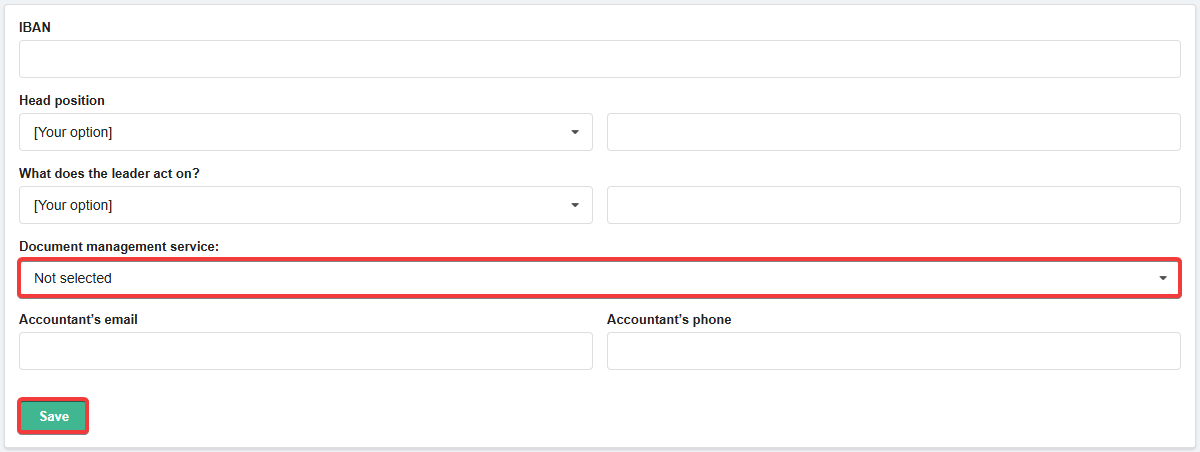This screenshot has height=452, width=1200.
Task: Click the "Accountant's email" label
Action: (78, 320)
